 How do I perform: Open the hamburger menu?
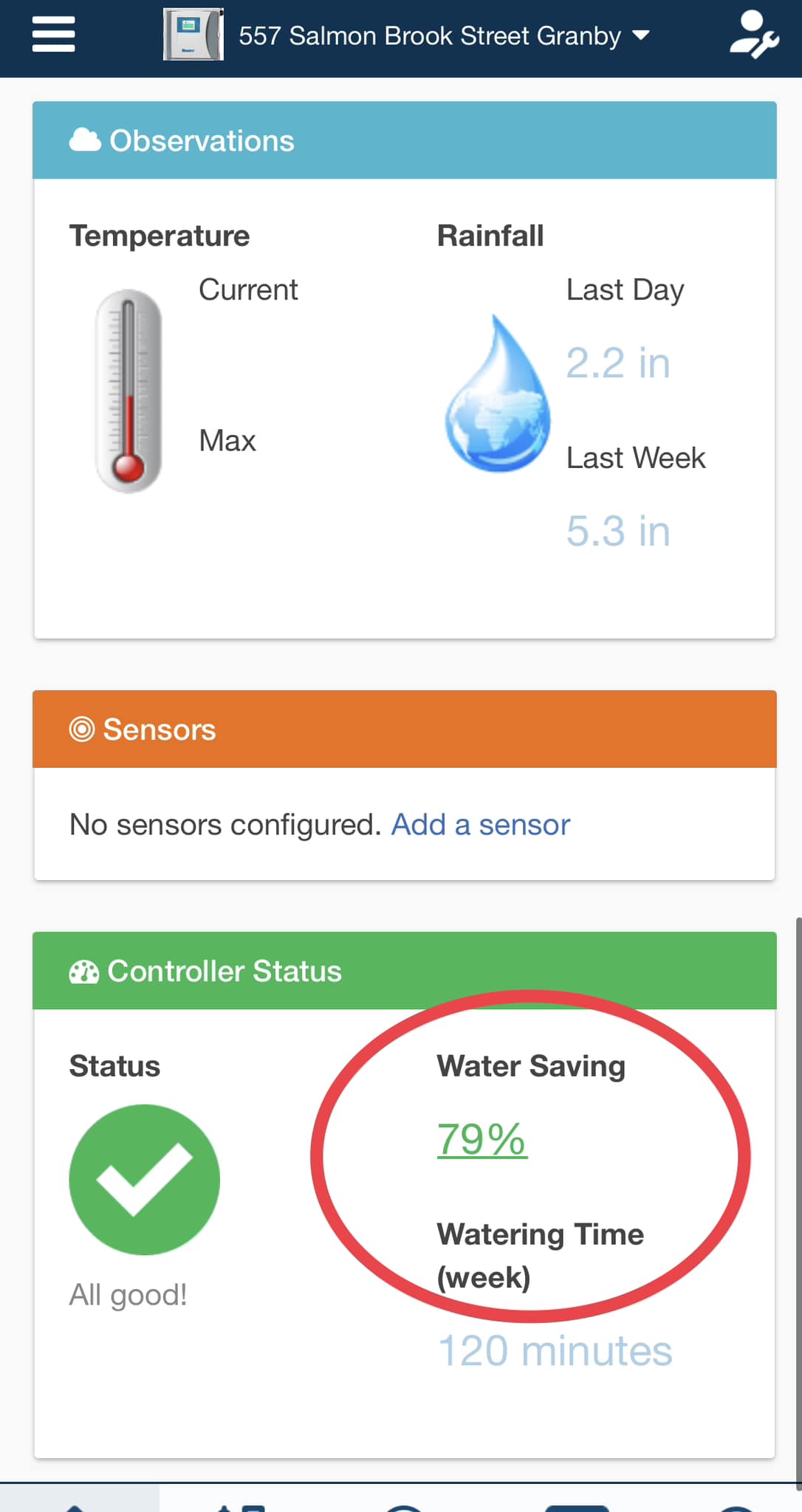pos(53,35)
